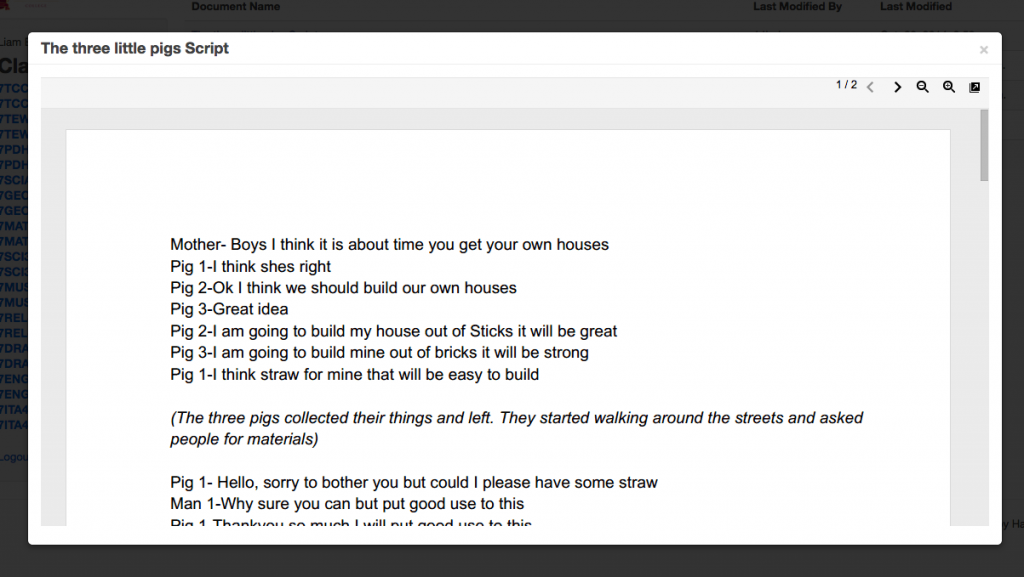Click the dialog title 'The three little pigs Script'
This screenshot has height=577, width=1024.
[135, 48]
